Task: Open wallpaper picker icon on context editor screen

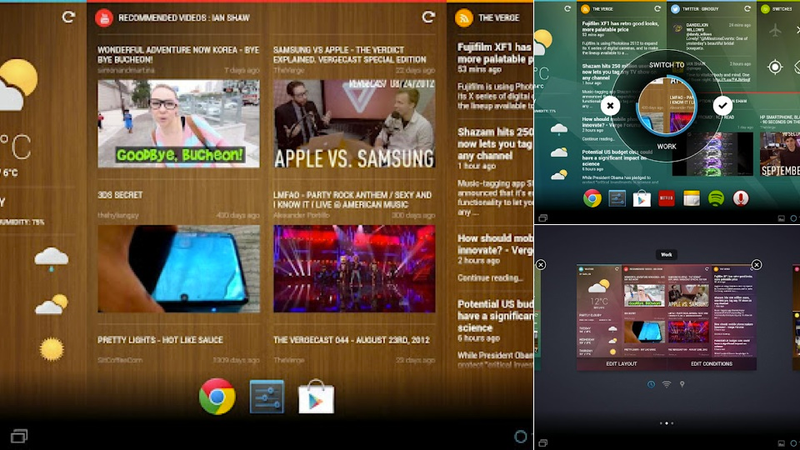Action: (781, 443)
